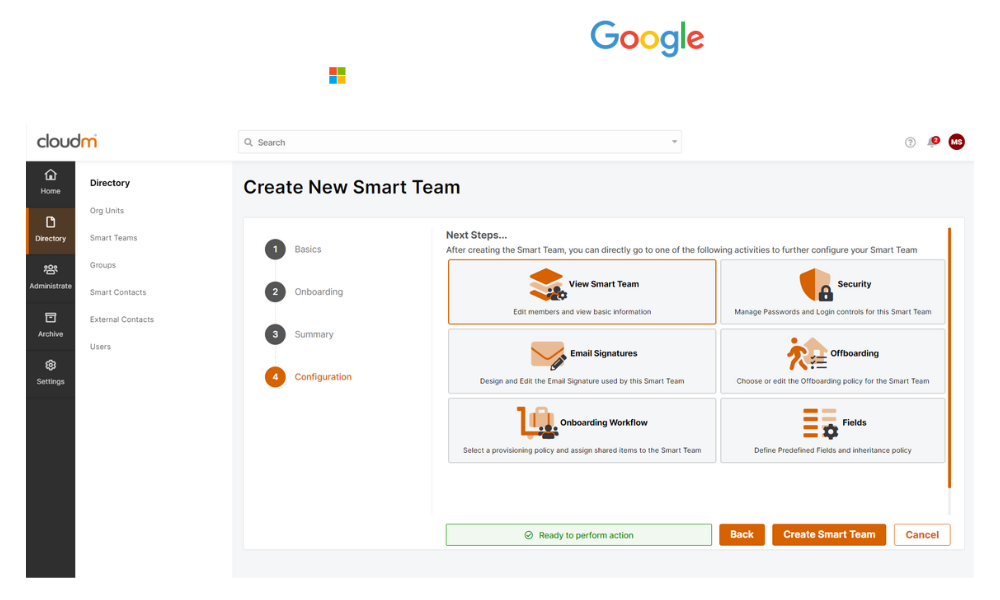Click the cloudm logo
Viewport: 1000px width, 600px height.
(66, 141)
